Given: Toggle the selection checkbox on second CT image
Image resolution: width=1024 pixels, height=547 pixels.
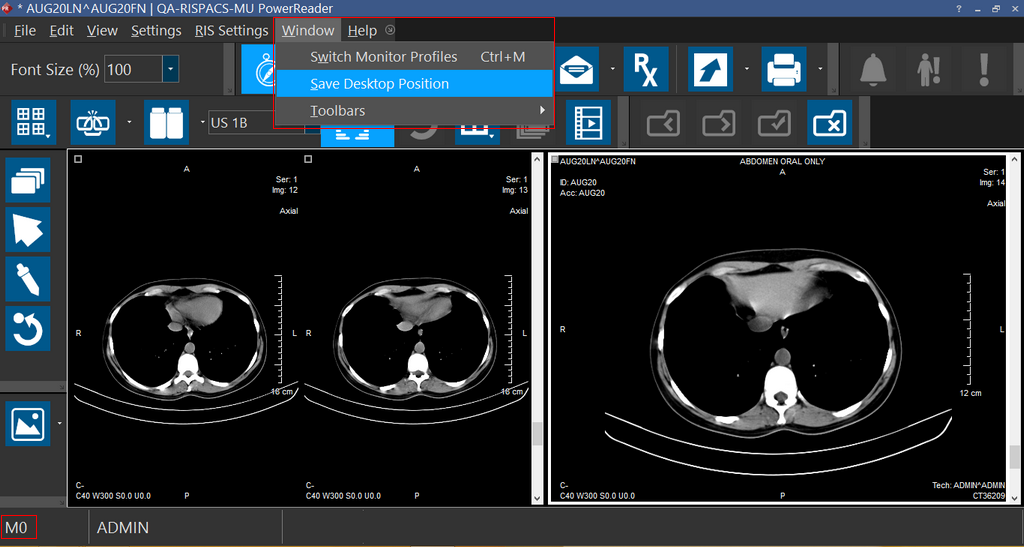Looking at the screenshot, I should (308, 159).
